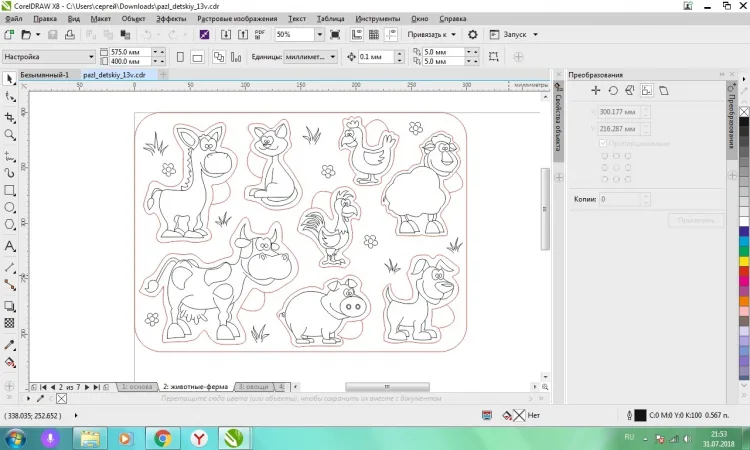Select the Artistic Media tool
Image resolution: width=750 pixels, height=450 pixels.
[10, 173]
